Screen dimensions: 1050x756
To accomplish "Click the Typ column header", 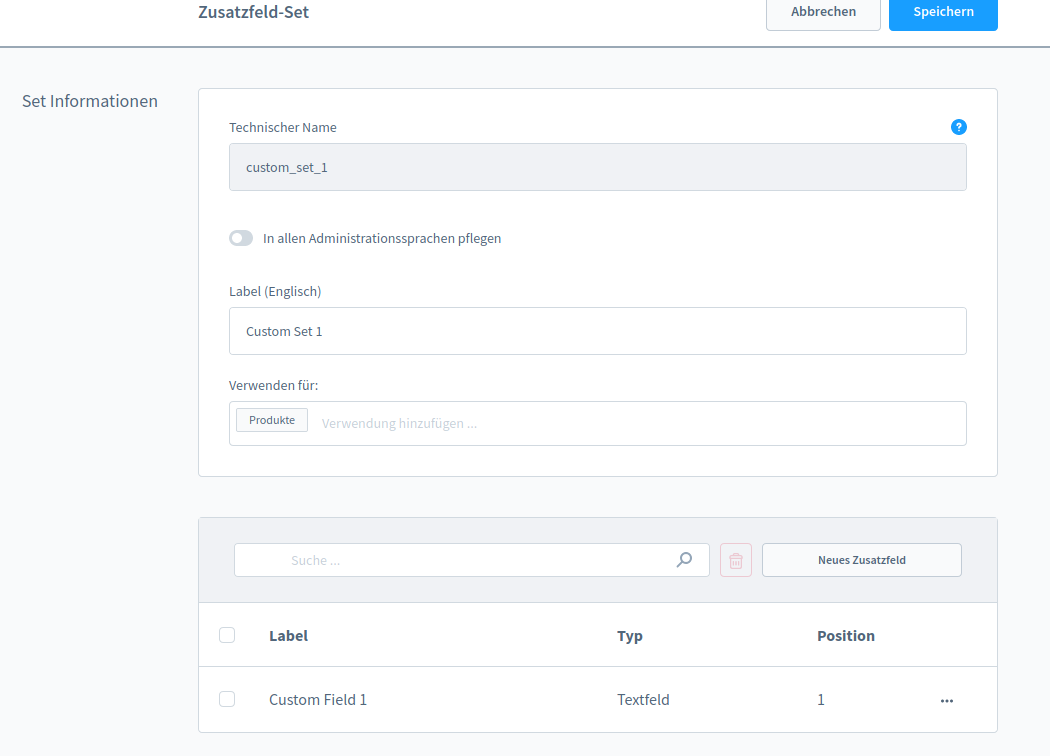I will coord(629,635).
